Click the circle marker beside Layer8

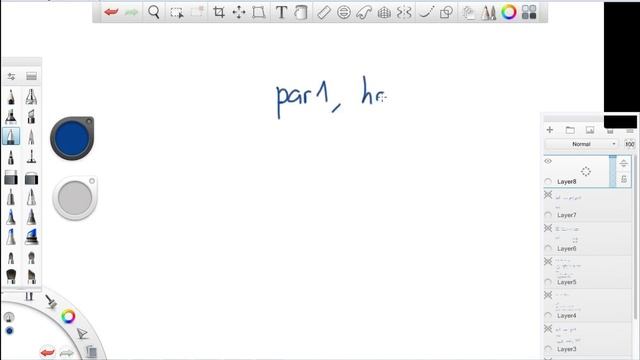point(548,181)
